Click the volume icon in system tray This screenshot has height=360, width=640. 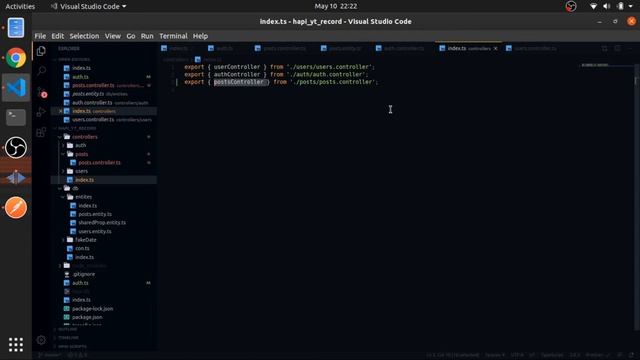(x=607, y=6)
